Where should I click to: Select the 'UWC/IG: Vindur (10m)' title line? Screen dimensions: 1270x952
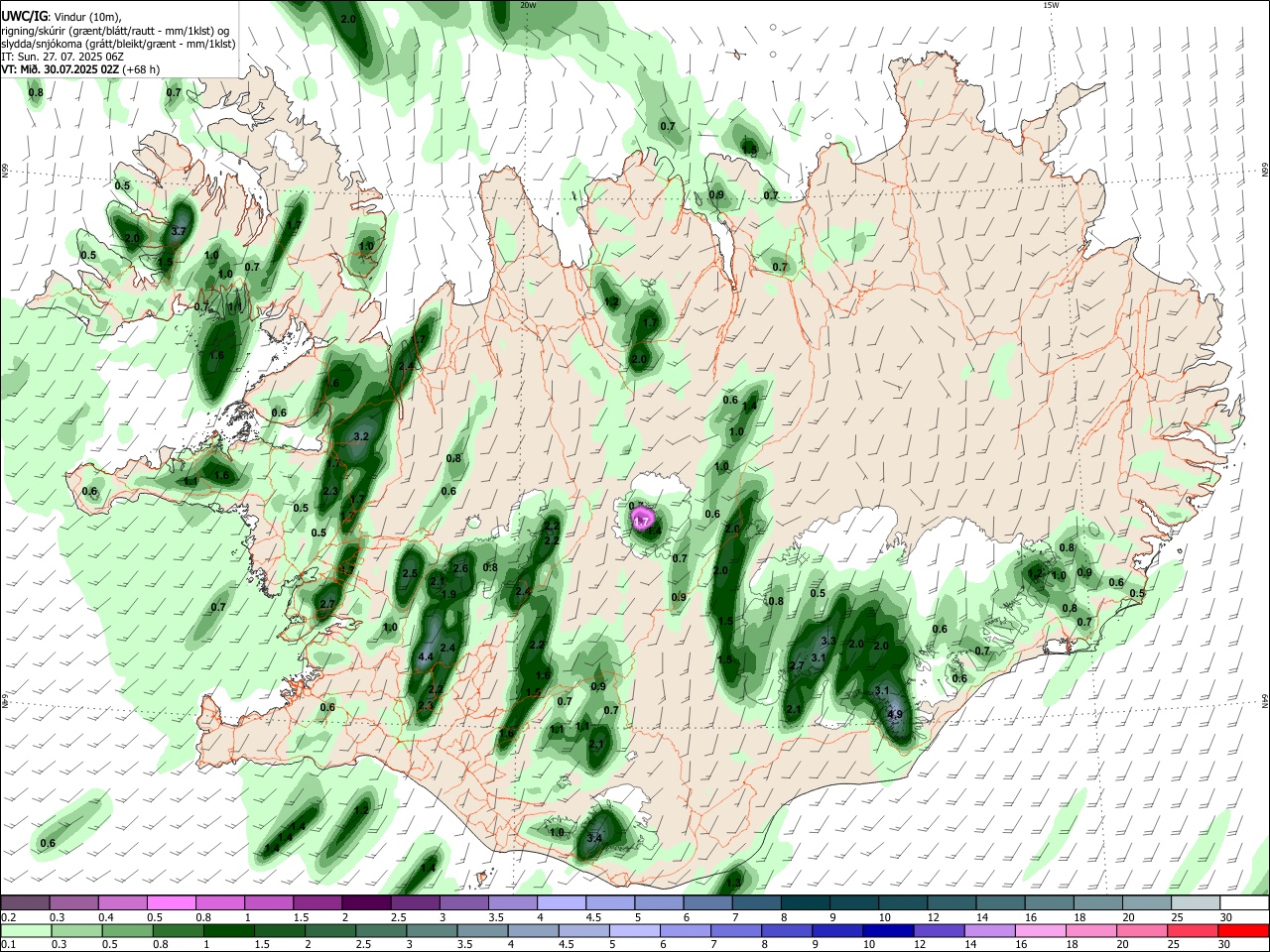[x=62, y=16]
